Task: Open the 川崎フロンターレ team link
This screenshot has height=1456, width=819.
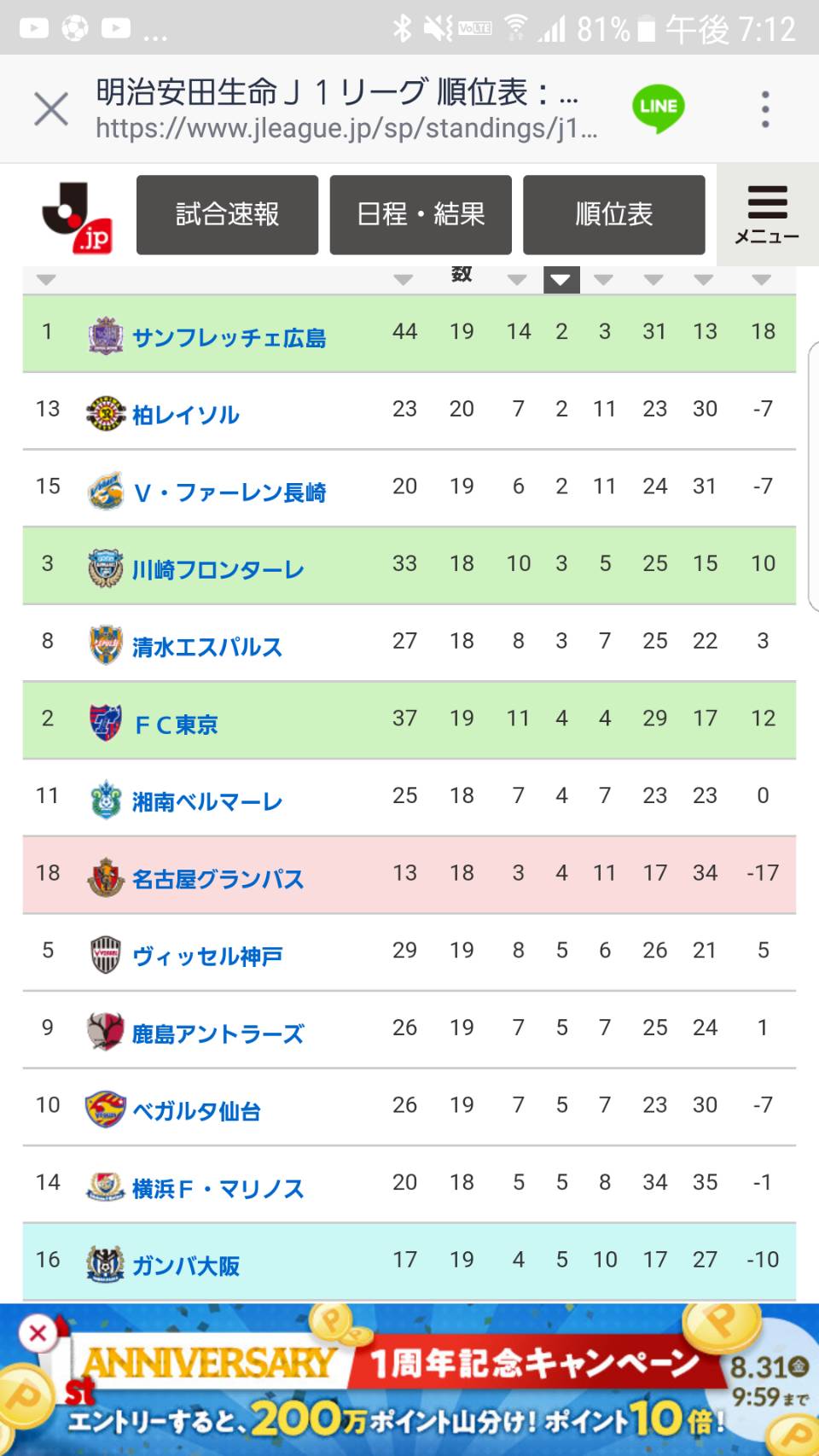Action: pos(218,570)
